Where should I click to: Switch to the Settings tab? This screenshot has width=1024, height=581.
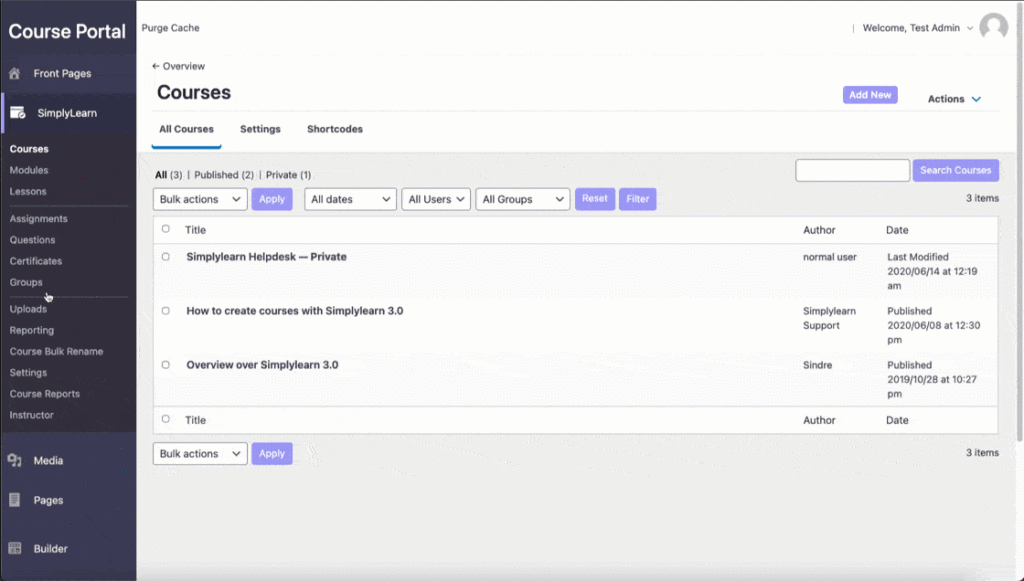(260, 129)
